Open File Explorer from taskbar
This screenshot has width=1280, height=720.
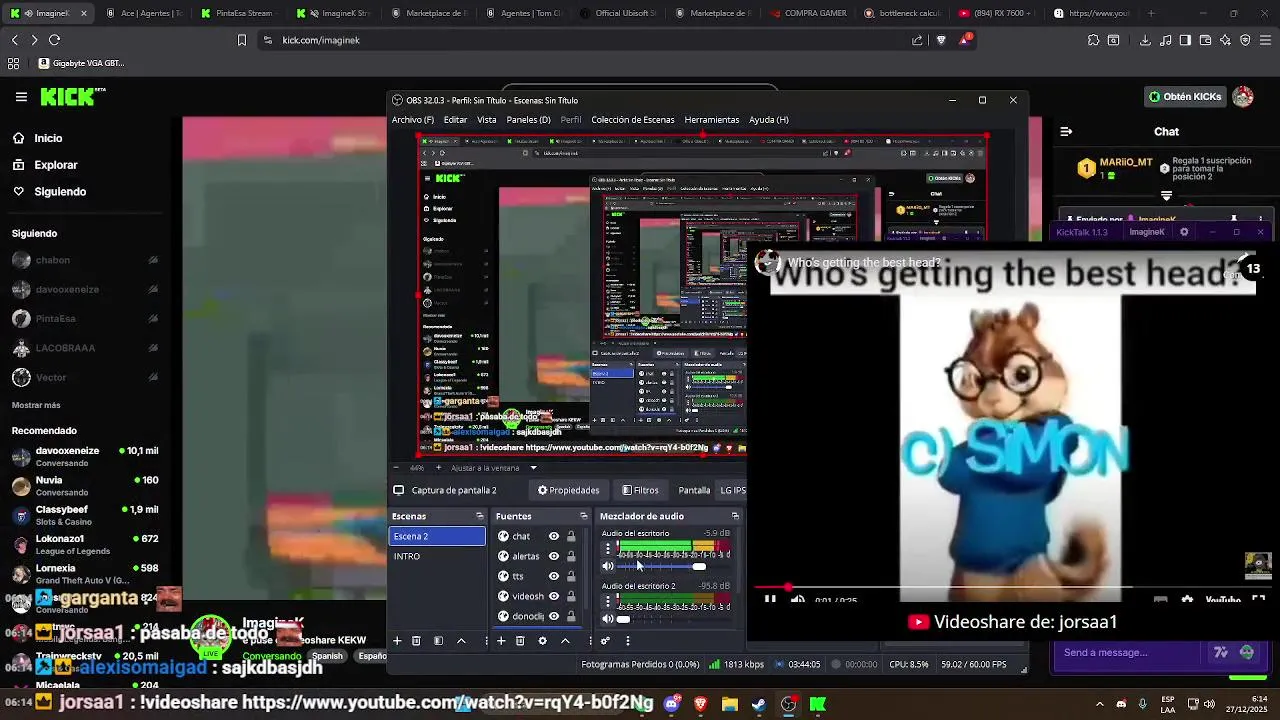click(730, 704)
